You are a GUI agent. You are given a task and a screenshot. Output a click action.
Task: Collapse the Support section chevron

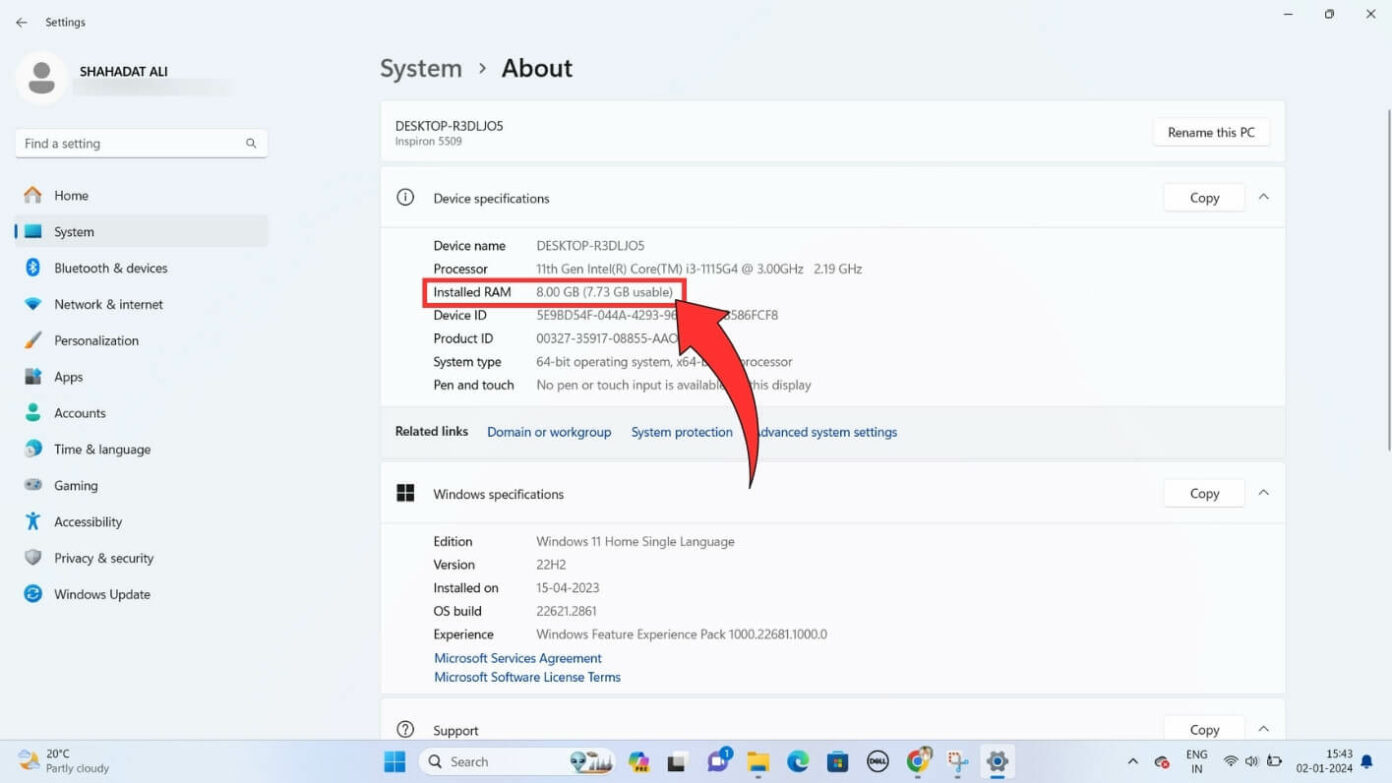pyautogui.click(x=1264, y=729)
